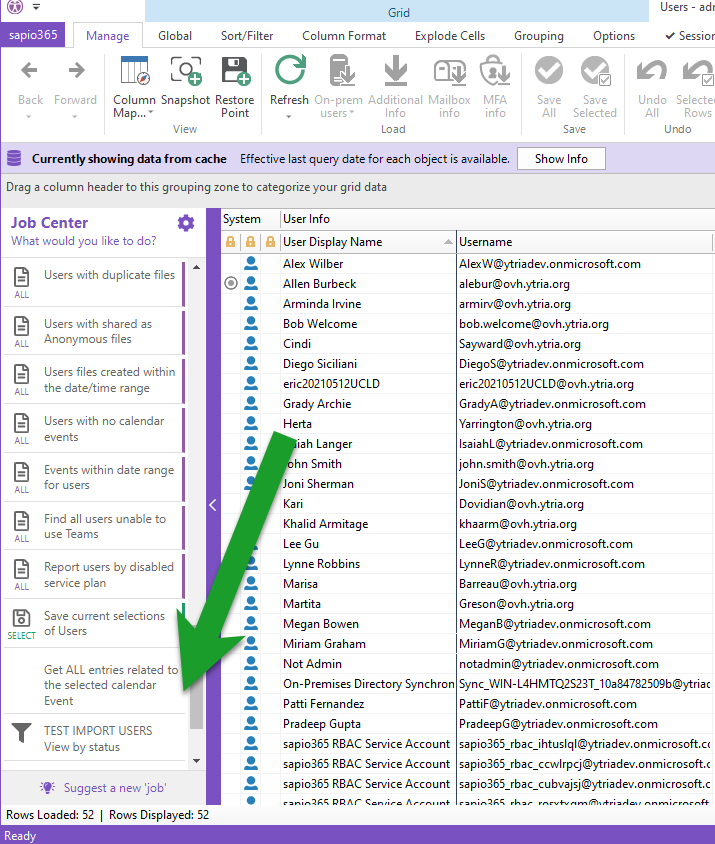Expand the Column Map dropdown arrow
The height and width of the screenshot is (844, 715).
point(150,114)
